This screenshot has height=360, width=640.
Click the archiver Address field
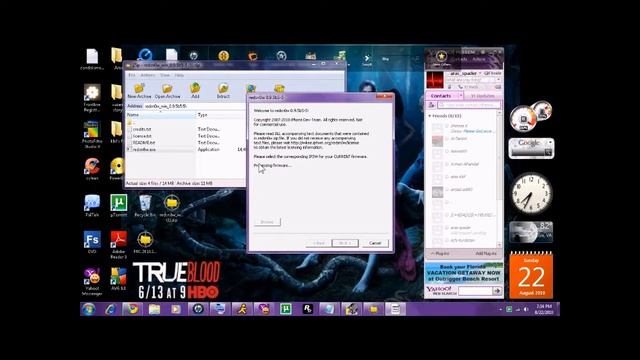pyautogui.click(x=194, y=106)
